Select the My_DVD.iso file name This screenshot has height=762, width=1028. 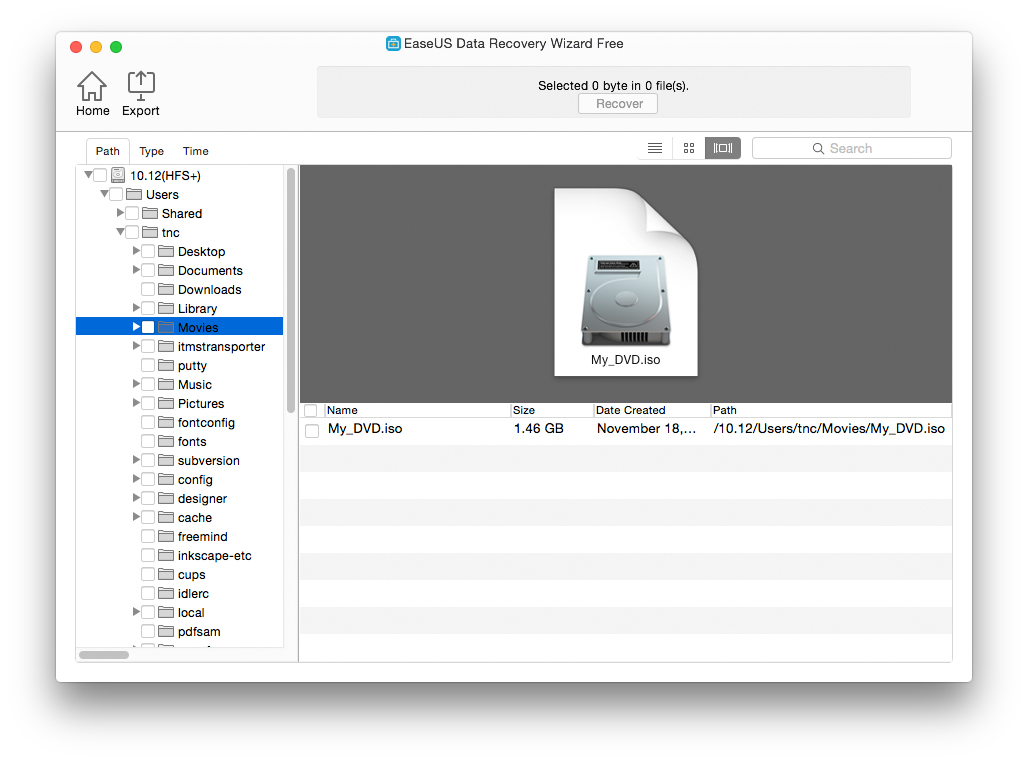(365, 429)
